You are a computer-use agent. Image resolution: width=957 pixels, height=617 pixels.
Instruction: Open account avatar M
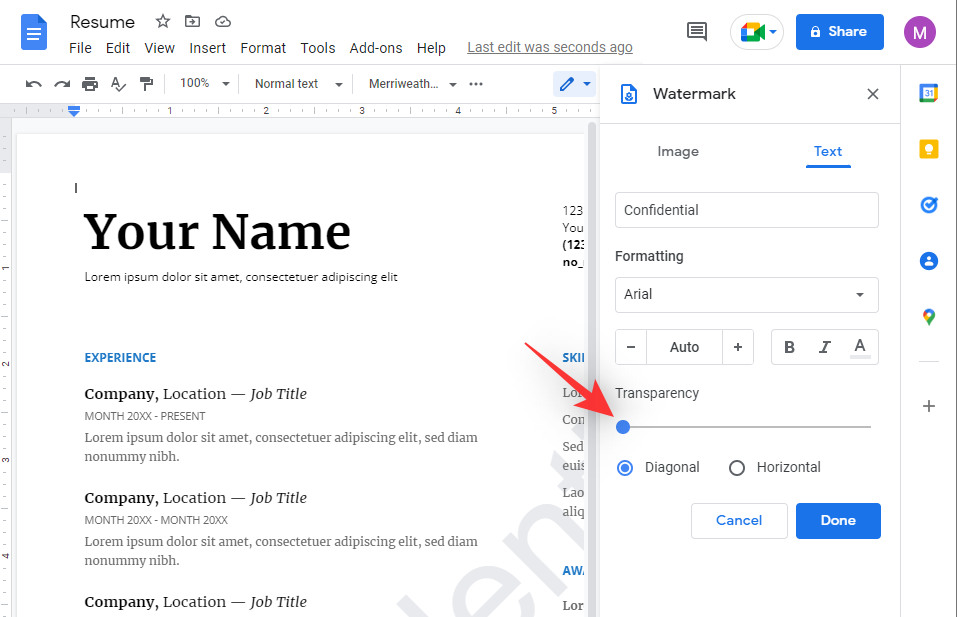tap(919, 32)
